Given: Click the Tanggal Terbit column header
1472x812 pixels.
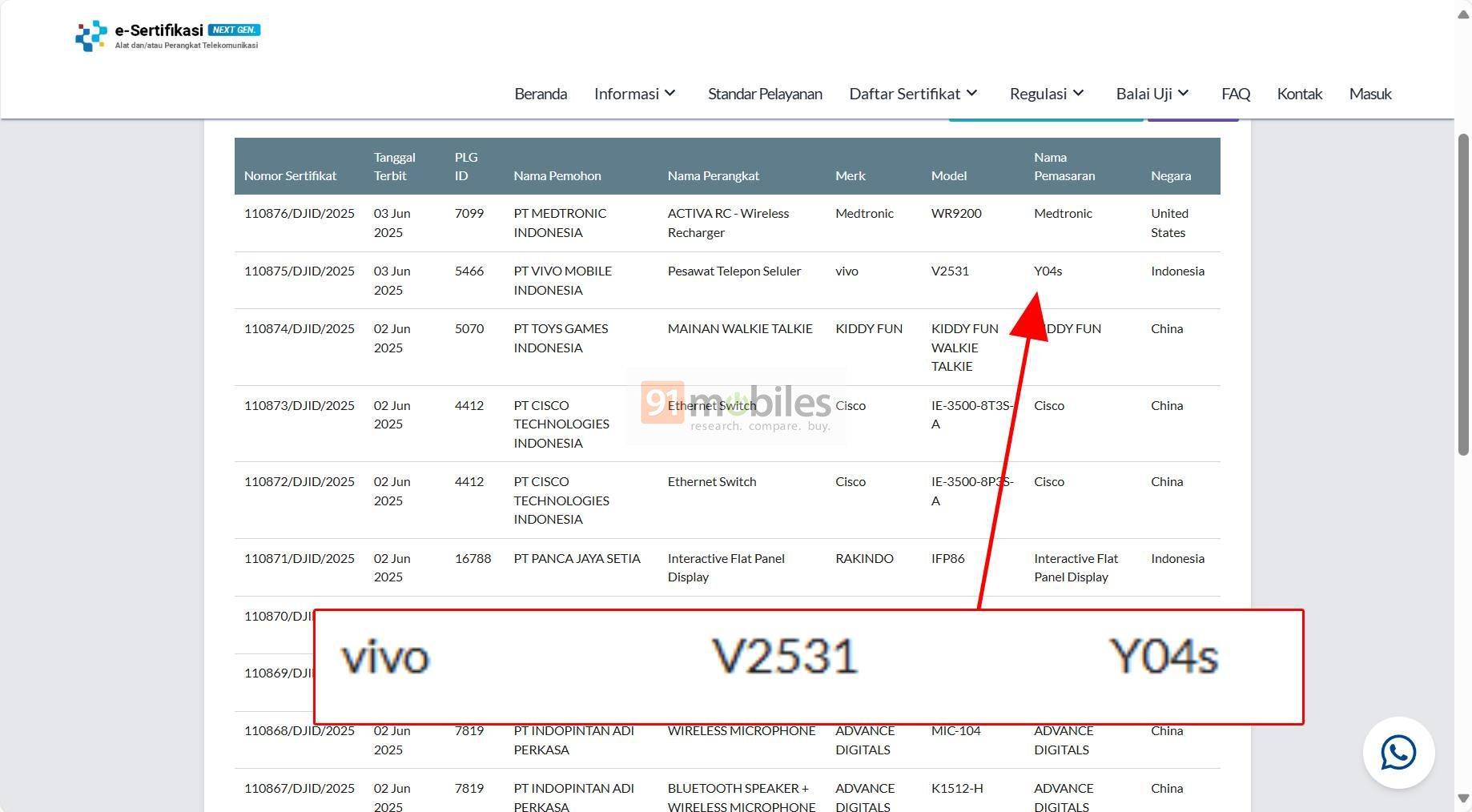Looking at the screenshot, I should 394,167.
